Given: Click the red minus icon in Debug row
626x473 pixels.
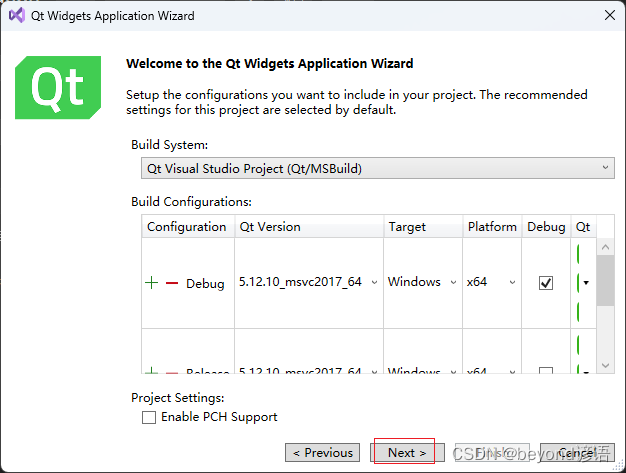Looking at the screenshot, I should pos(172,283).
